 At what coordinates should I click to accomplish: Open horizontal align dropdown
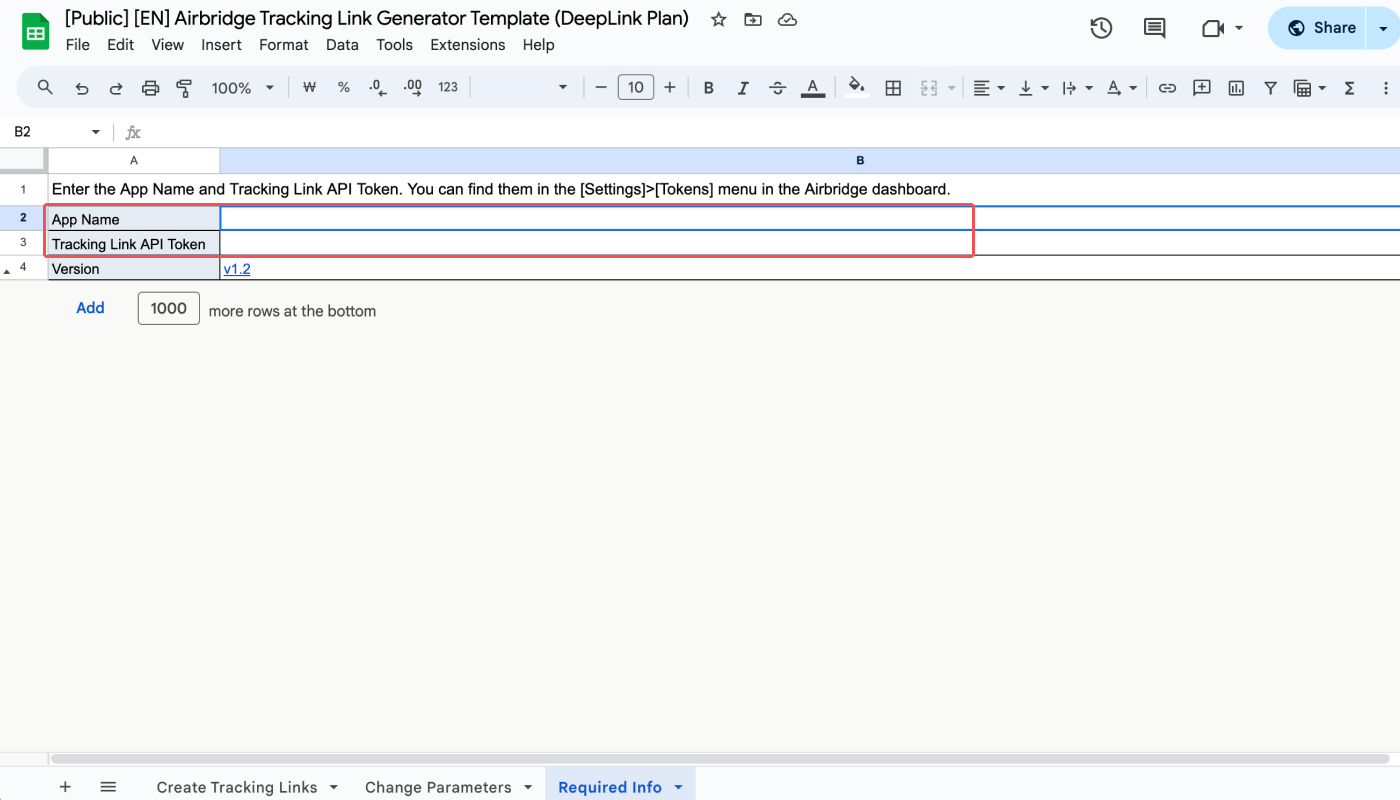[989, 88]
